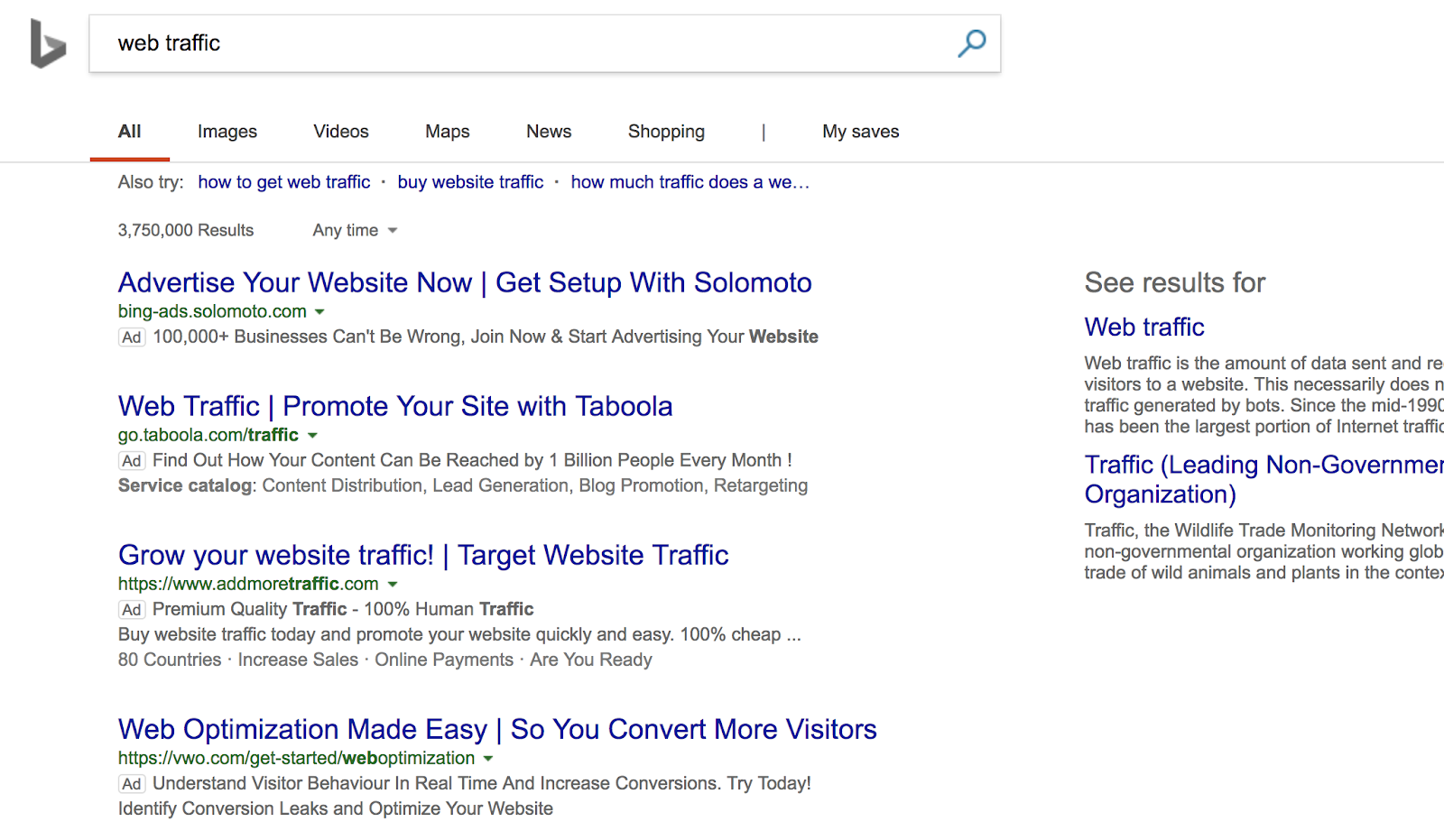Open the Solomoto 'Advertise Your Website Now' result

click(x=465, y=283)
